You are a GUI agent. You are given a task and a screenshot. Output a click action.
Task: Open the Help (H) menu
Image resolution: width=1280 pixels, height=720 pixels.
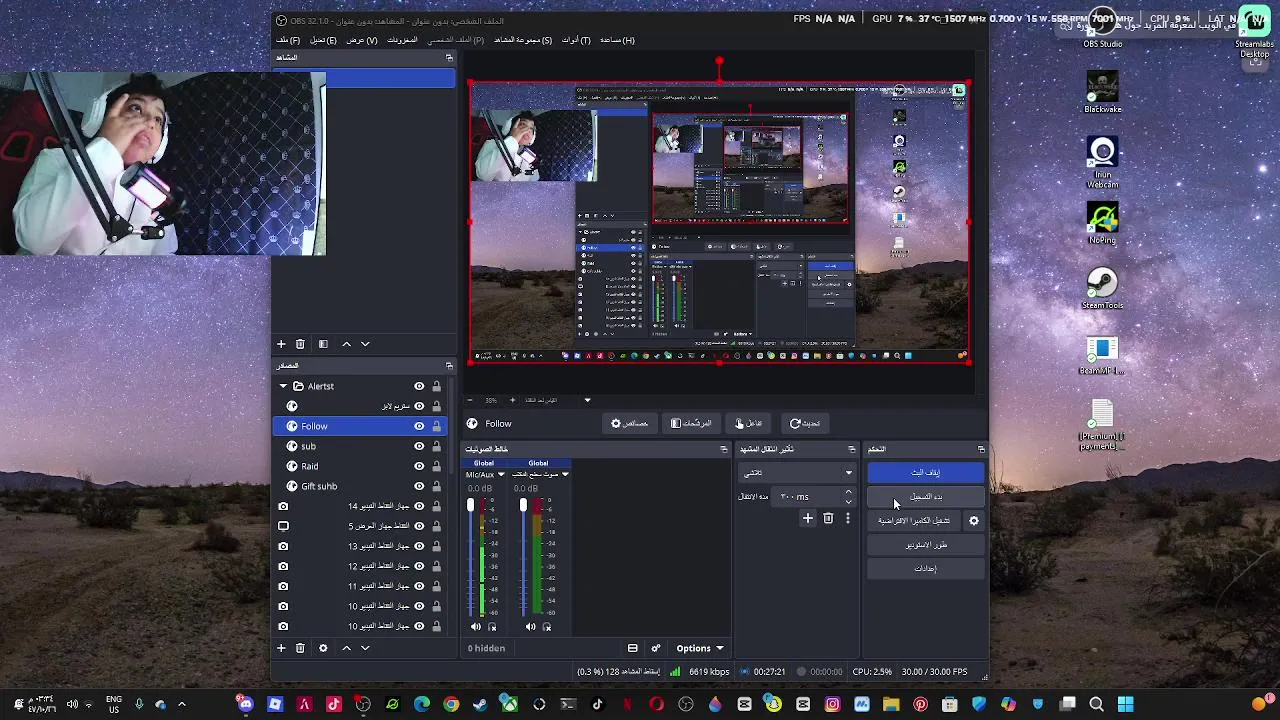coord(617,40)
